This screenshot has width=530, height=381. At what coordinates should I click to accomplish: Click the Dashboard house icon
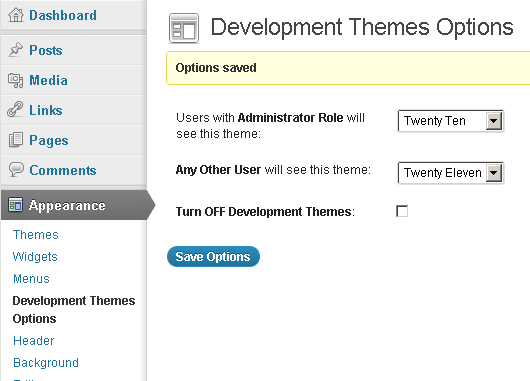click(x=16, y=15)
